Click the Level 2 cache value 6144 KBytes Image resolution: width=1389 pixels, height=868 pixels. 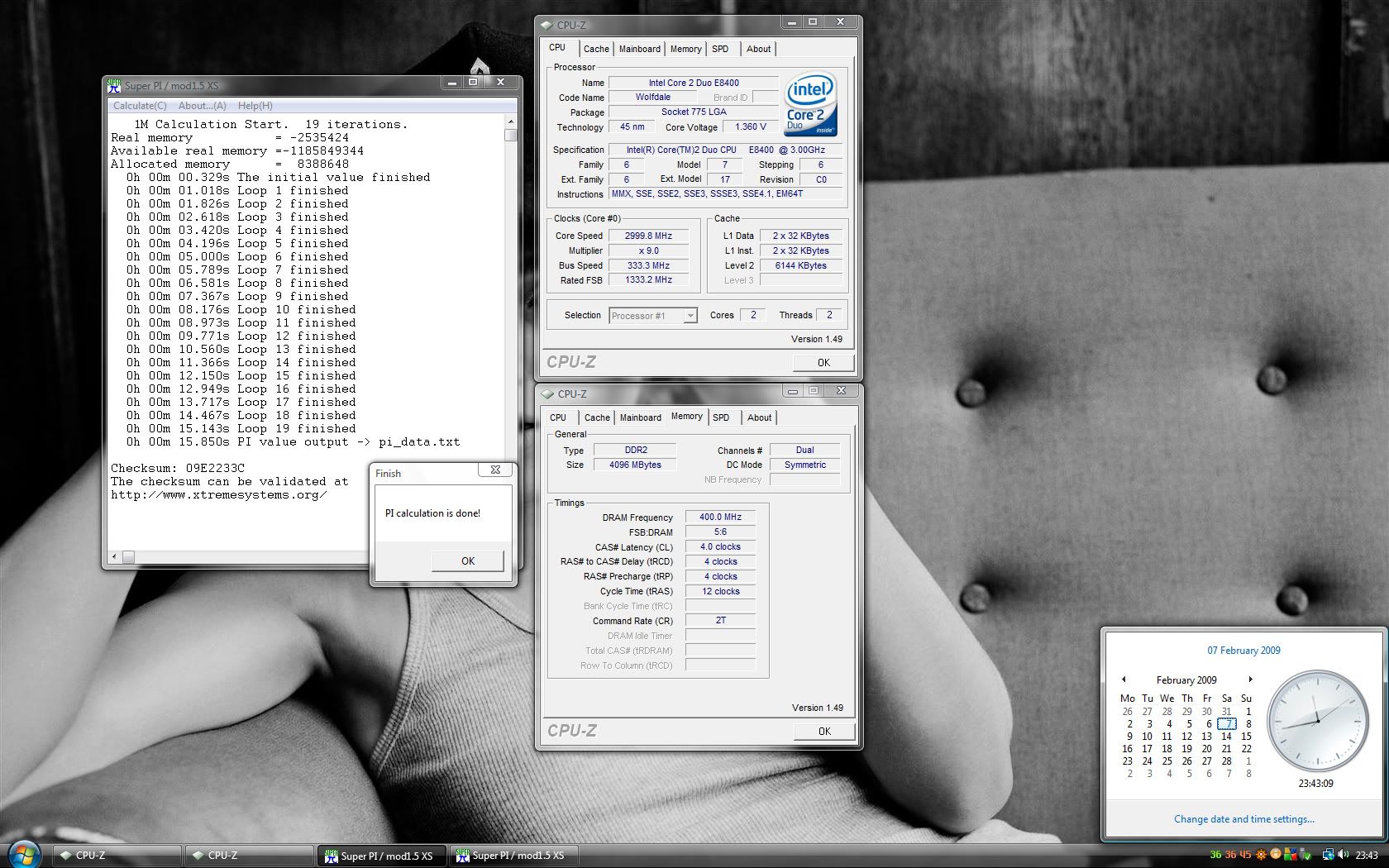(800, 265)
